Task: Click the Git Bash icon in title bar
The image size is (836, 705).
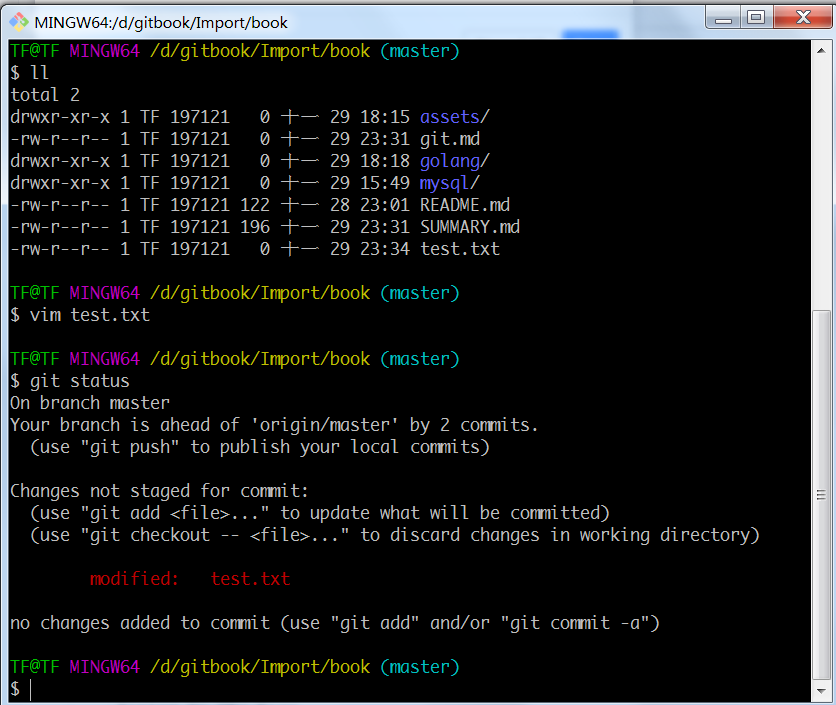Action: [18, 21]
